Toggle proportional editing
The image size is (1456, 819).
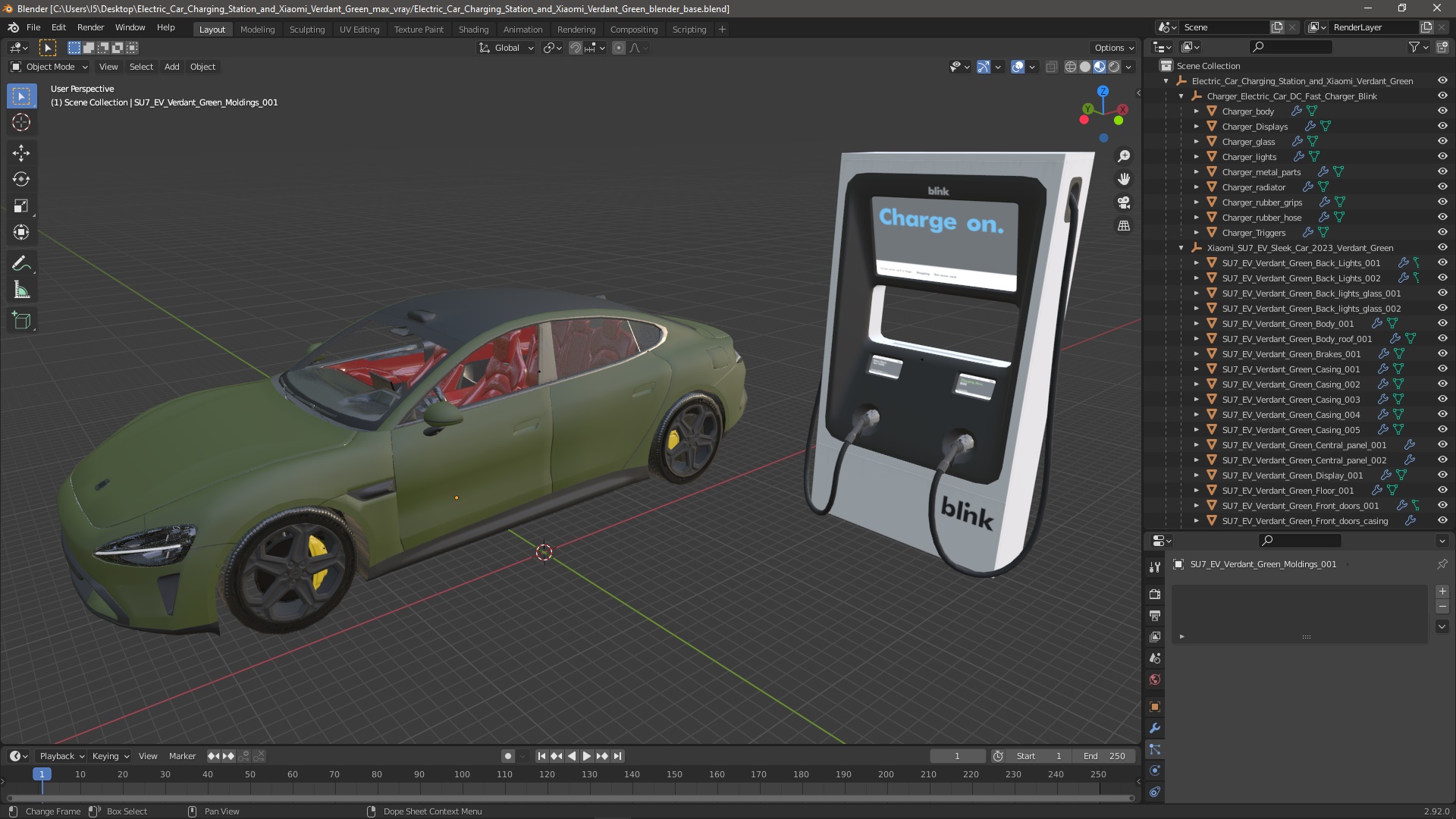pos(619,48)
